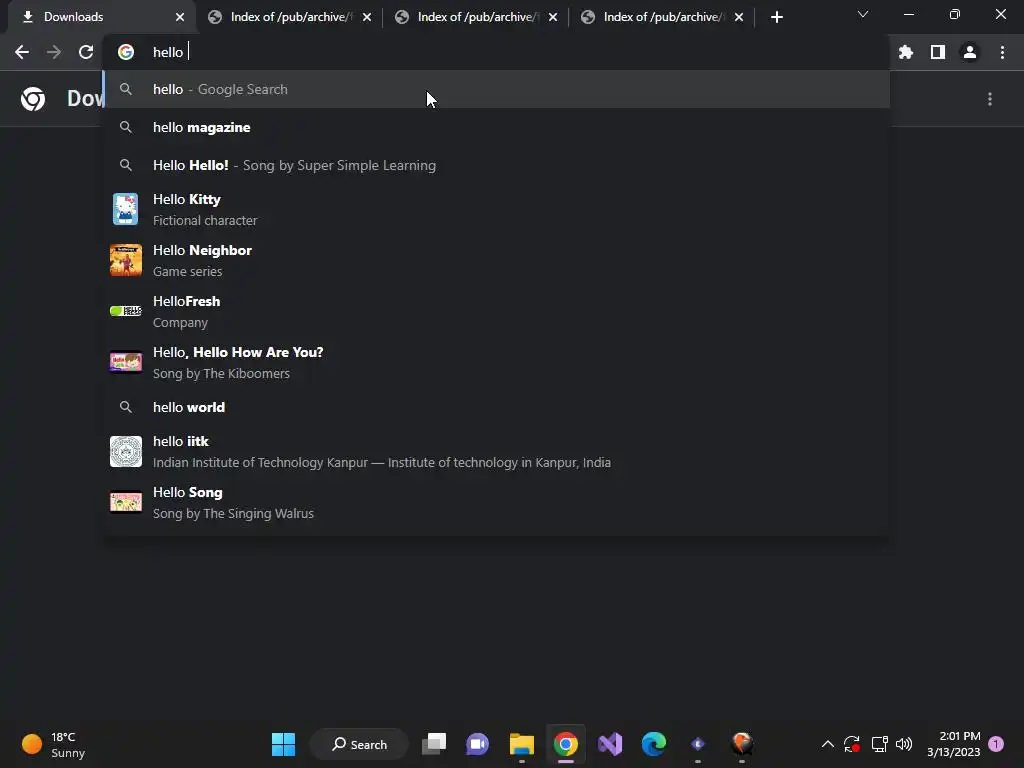This screenshot has width=1024, height=768.
Task: Switch to third Index of /pub/archive tab
Action: point(661,17)
